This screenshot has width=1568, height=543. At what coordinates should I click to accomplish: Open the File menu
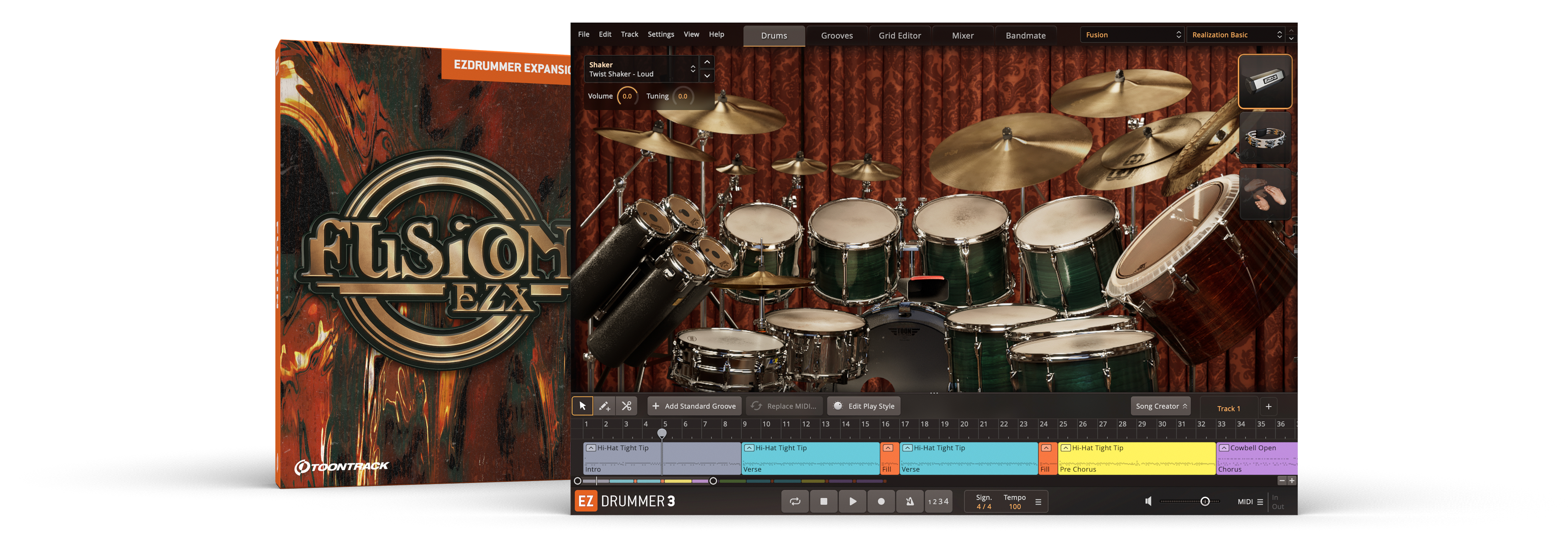[x=583, y=34]
